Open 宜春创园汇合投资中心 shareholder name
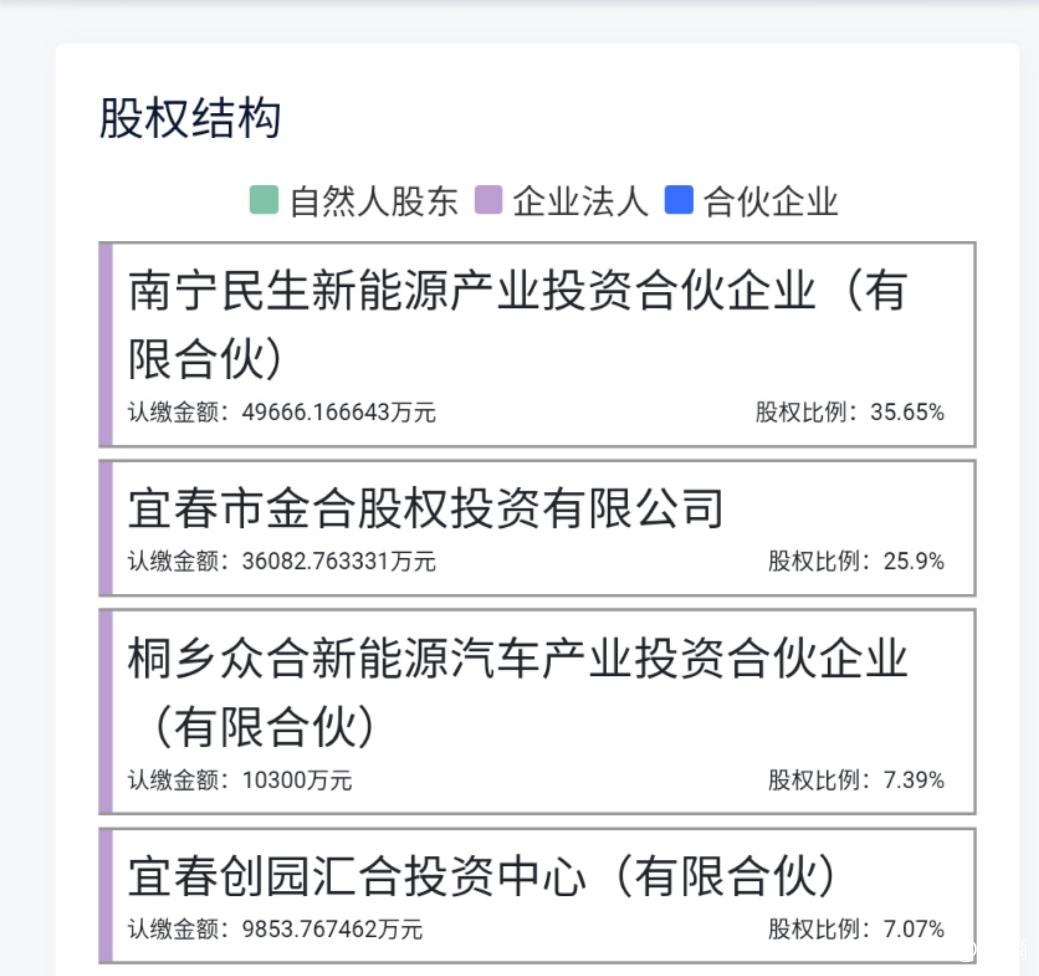The image size is (1039, 976). click(481, 877)
